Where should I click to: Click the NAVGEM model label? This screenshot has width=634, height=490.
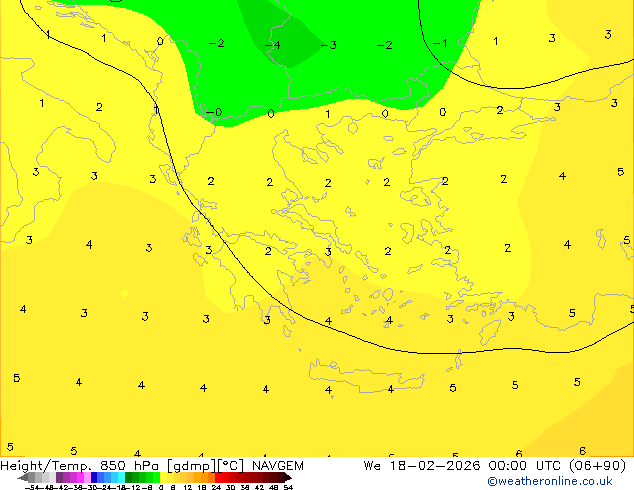tap(278, 466)
